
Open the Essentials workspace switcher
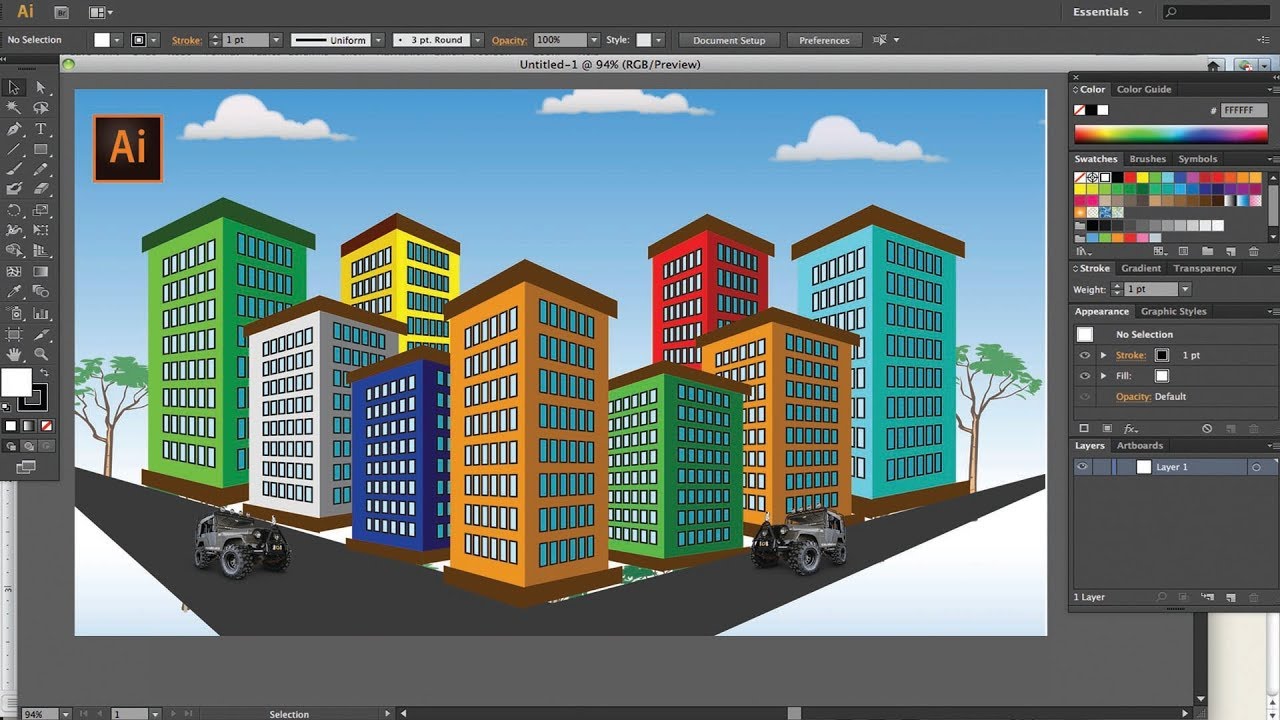pyautogui.click(x=1107, y=12)
